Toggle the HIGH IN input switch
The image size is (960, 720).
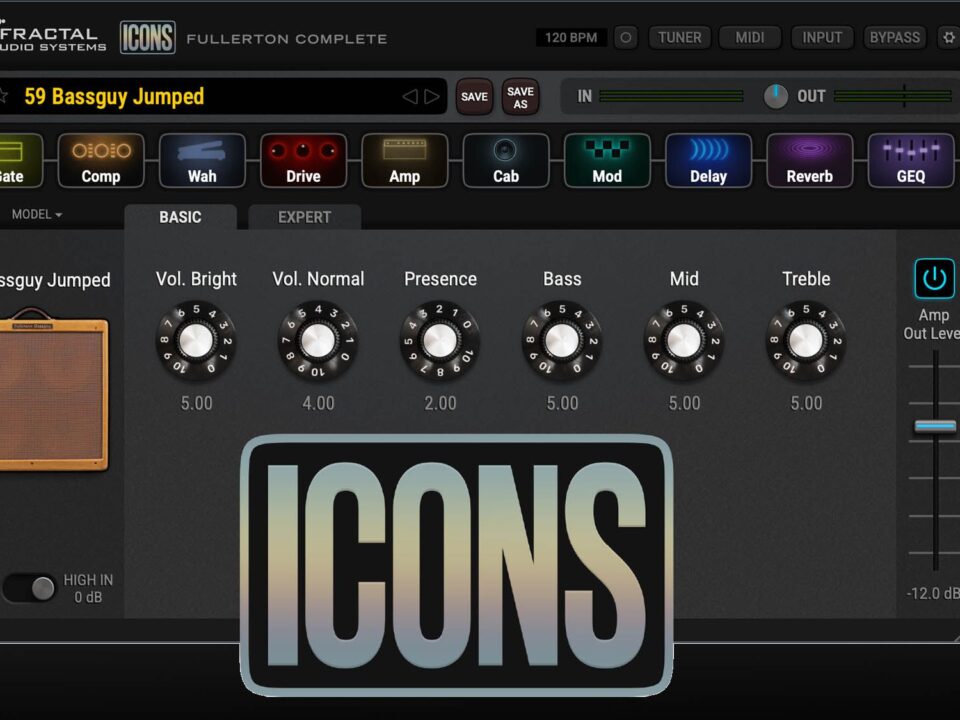click(x=30, y=588)
